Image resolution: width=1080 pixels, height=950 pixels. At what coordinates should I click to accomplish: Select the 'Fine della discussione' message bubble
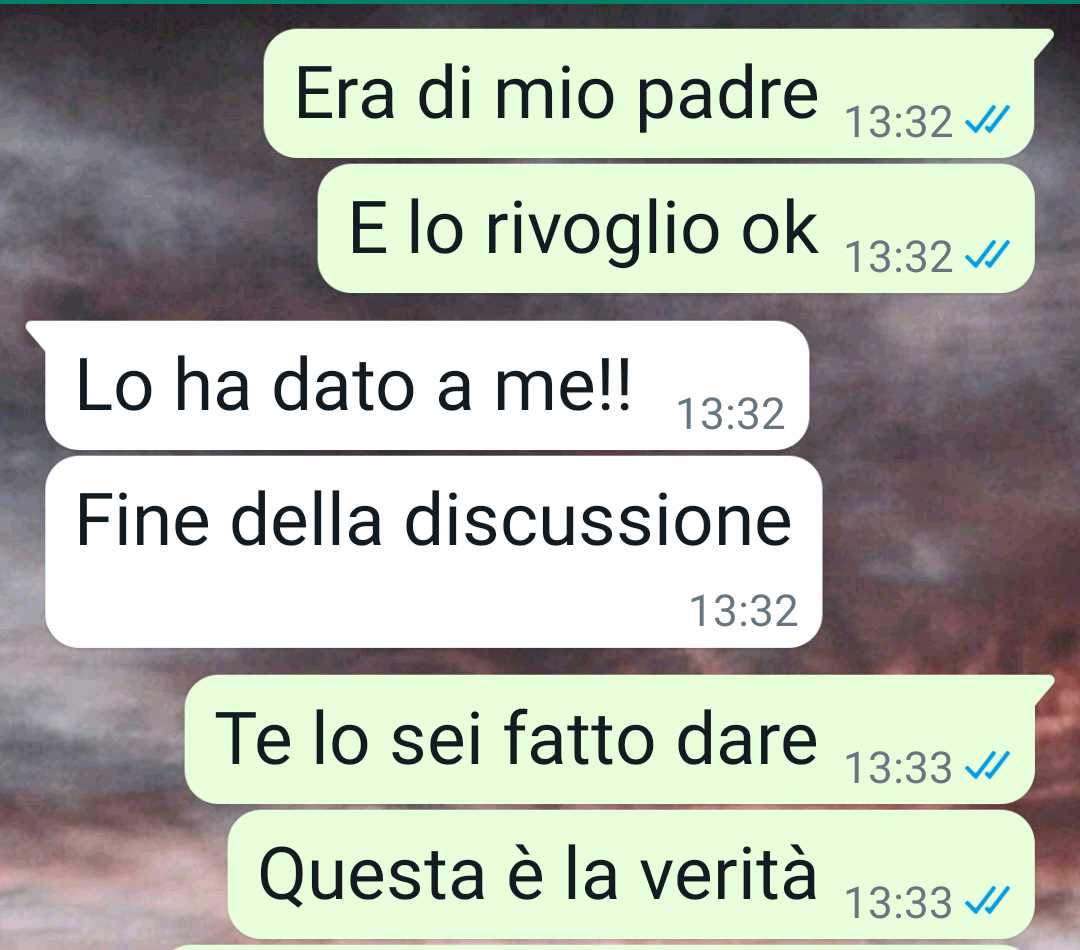coord(433,552)
